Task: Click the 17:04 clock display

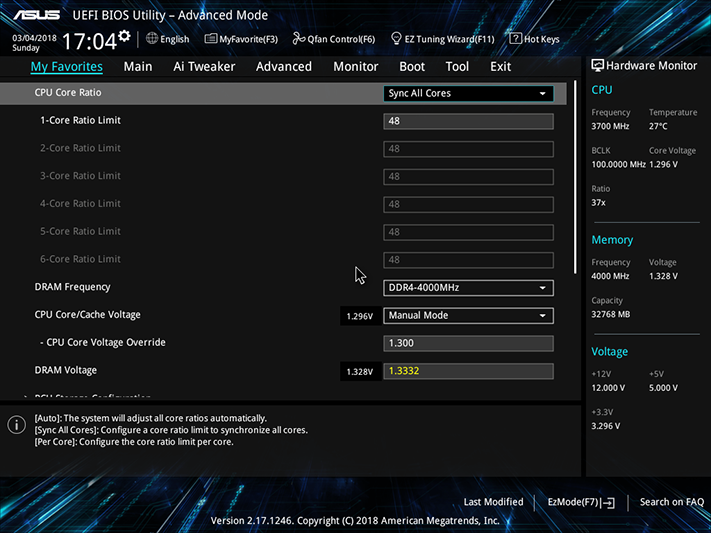Action: tap(89, 41)
